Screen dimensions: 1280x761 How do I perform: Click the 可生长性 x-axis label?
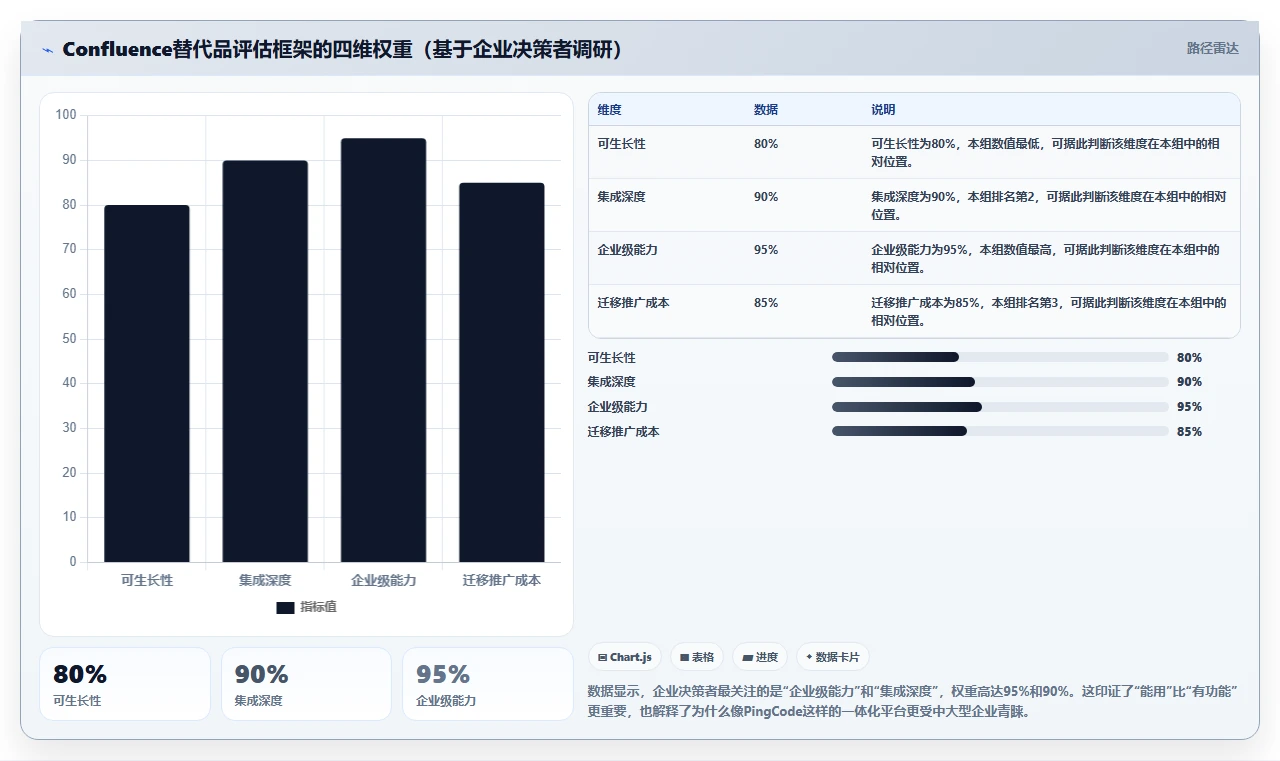pos(147,580)
